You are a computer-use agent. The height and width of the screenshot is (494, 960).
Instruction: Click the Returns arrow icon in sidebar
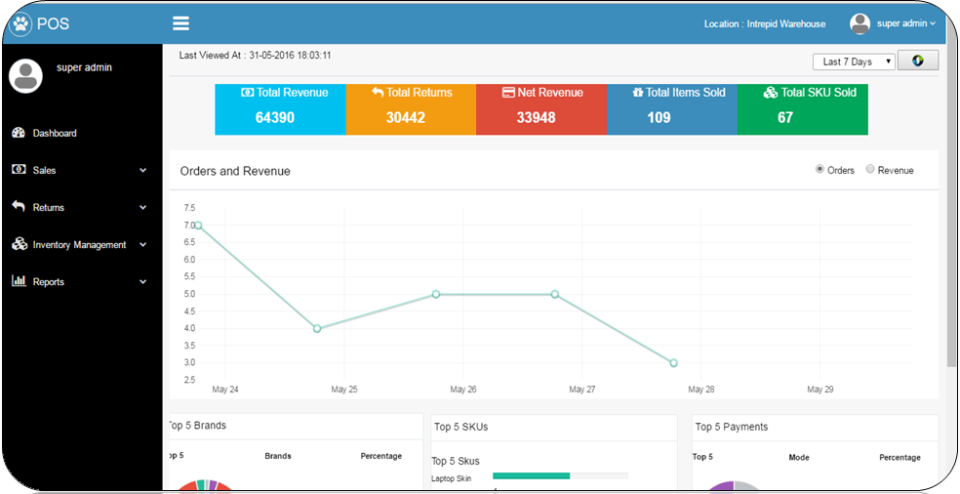point(18,206)
